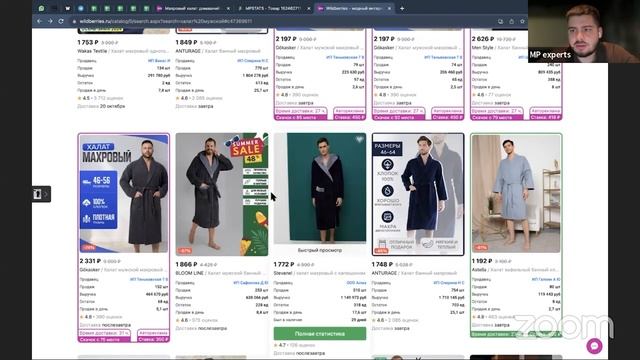
Task: Open the Gökasker 2 331 ₽ product title
Action: point(123,270)
